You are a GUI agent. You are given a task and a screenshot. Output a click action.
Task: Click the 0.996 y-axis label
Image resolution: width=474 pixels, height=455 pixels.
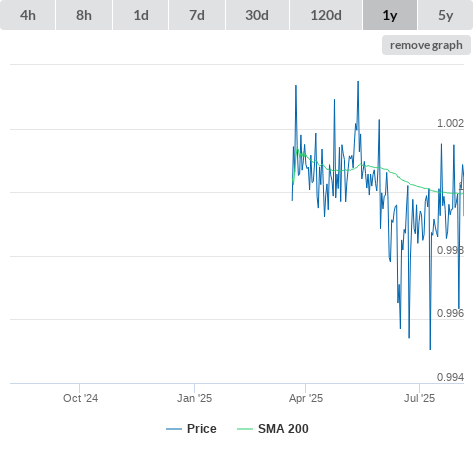(x=450, y=313)
